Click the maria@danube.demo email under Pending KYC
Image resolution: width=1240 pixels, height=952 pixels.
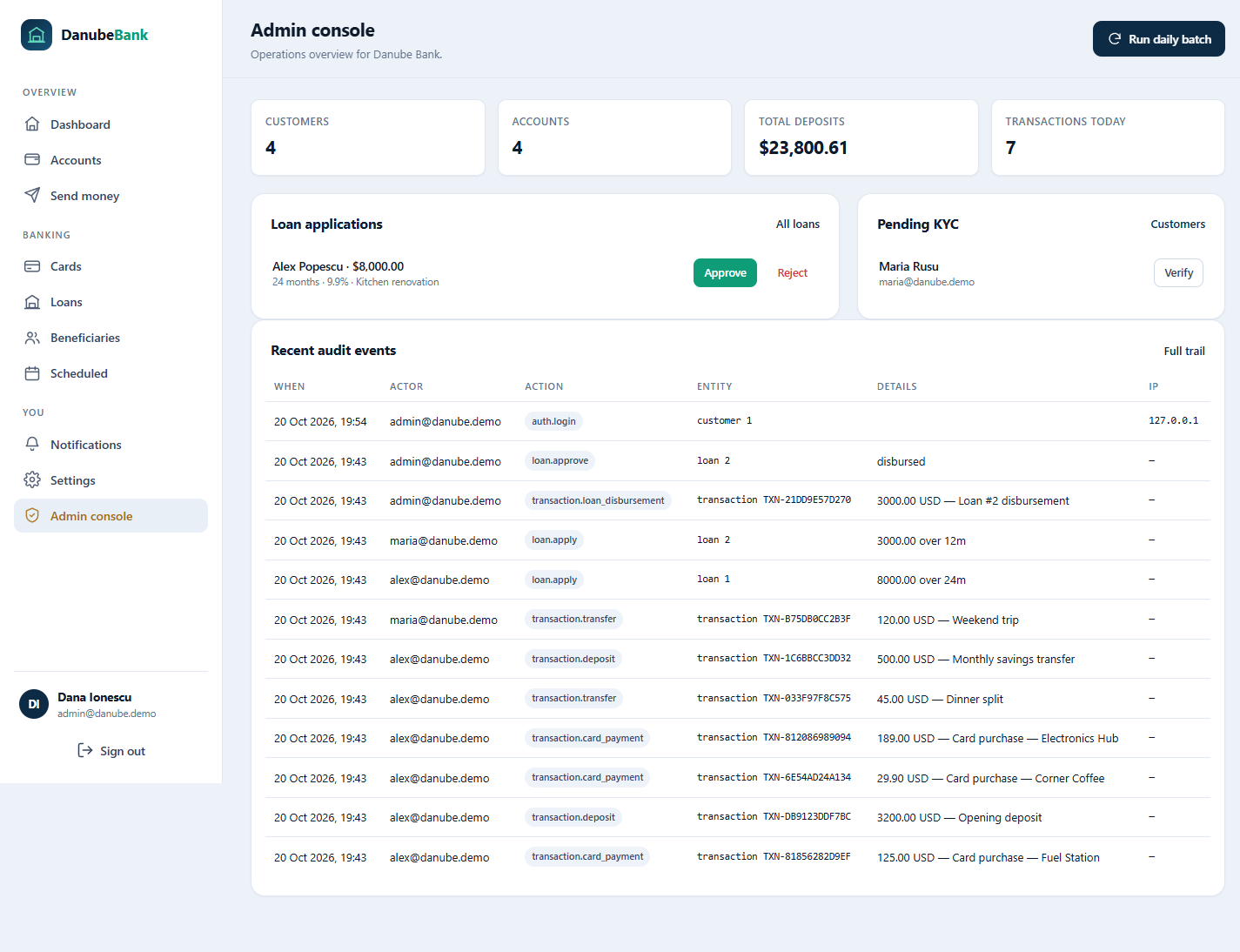(x=927, y=282)
